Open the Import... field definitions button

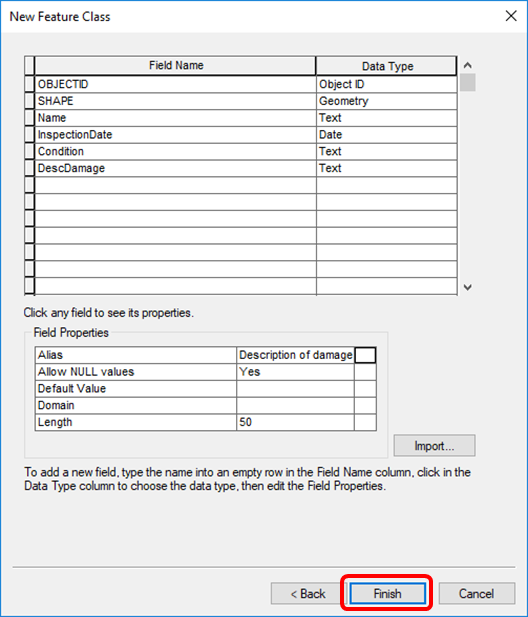(434, 446)
